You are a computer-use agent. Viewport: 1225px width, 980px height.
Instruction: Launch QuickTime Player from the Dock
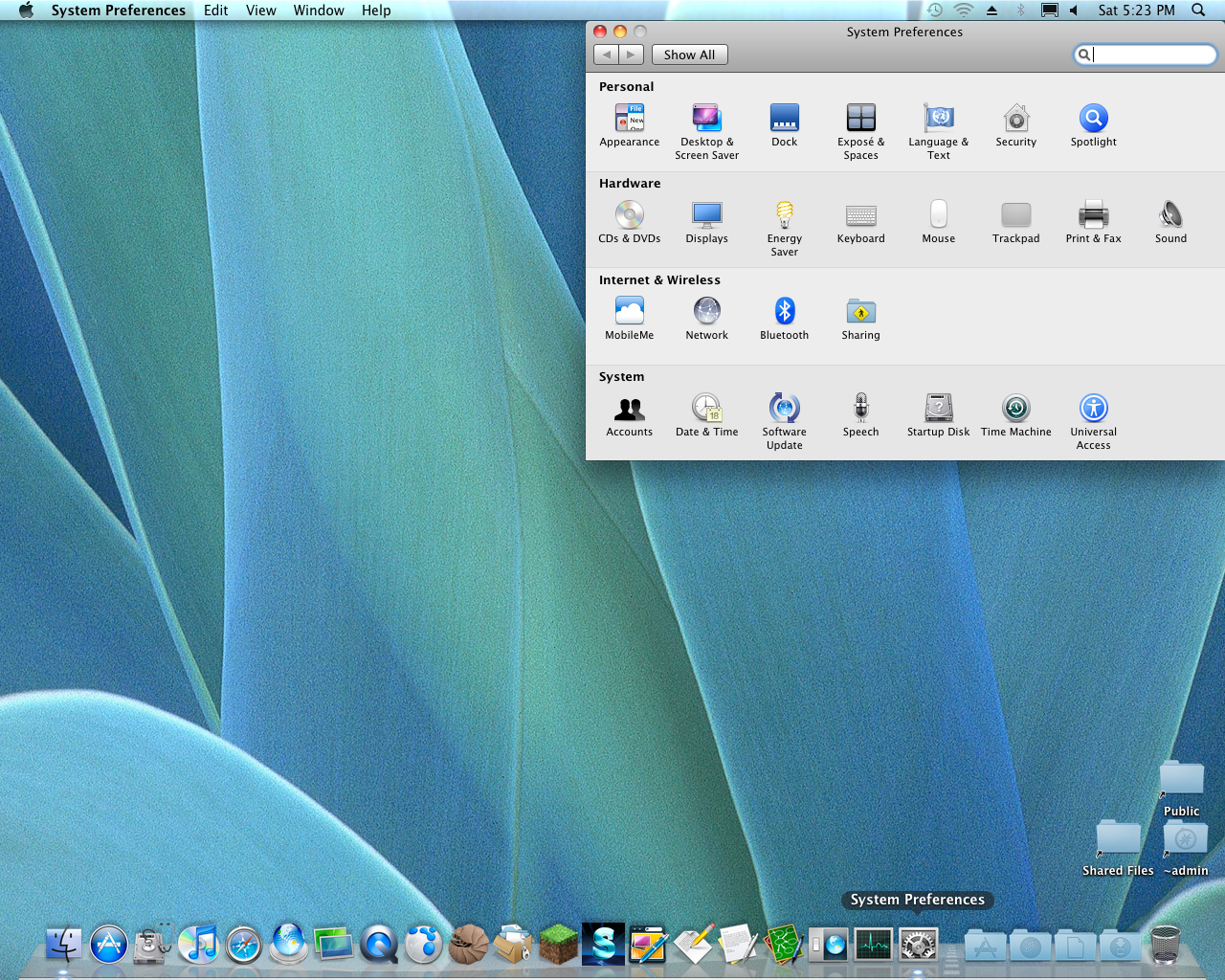coord(379,945)
